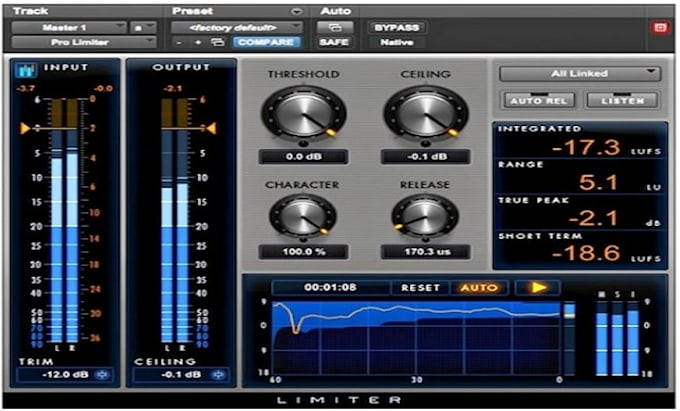Image resolution: width=680 pixels, height=411 pixels.
Task: Click the red target button
Action: (660, 28)
